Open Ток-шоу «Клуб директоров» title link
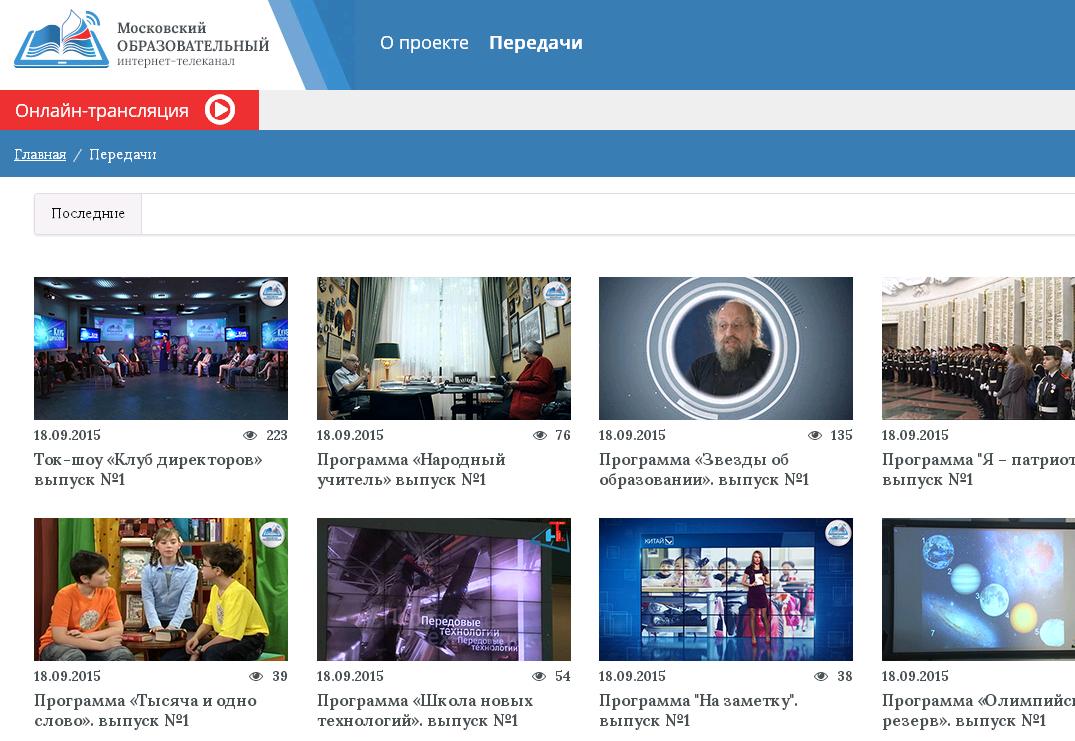Screen dimensions: 1075x741 point(148,470)
